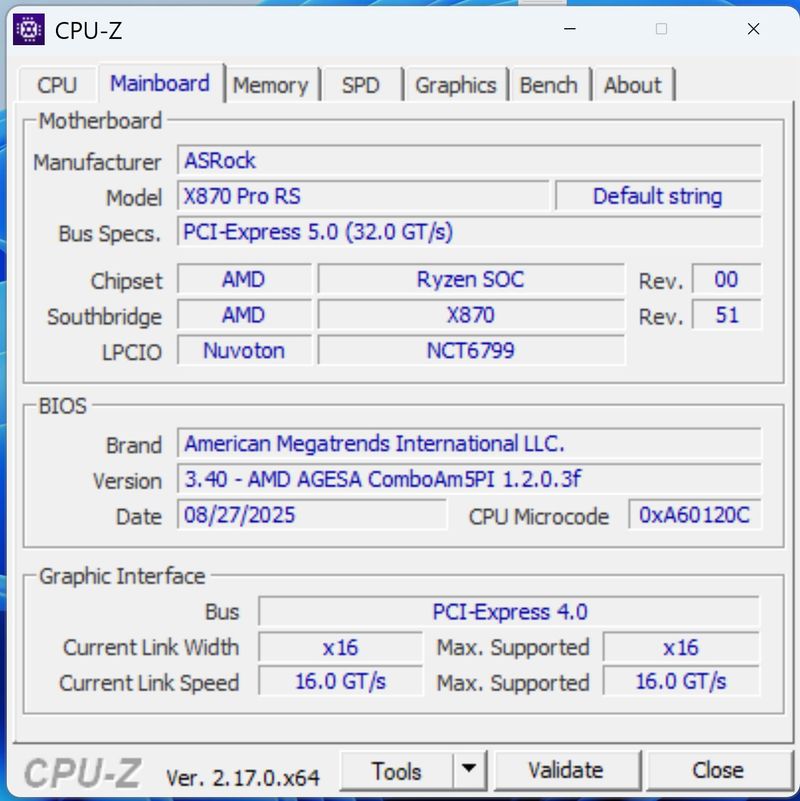Select the Chipset Rev. value 00
The width and height of the screenshot is (800, 801).
pos(726,279)
